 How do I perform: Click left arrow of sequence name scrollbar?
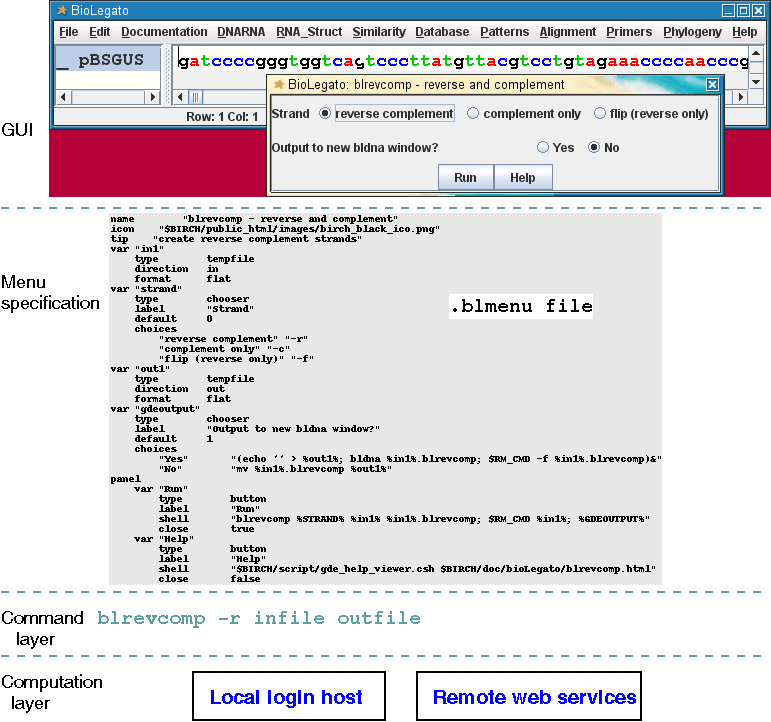click(62, 97)
